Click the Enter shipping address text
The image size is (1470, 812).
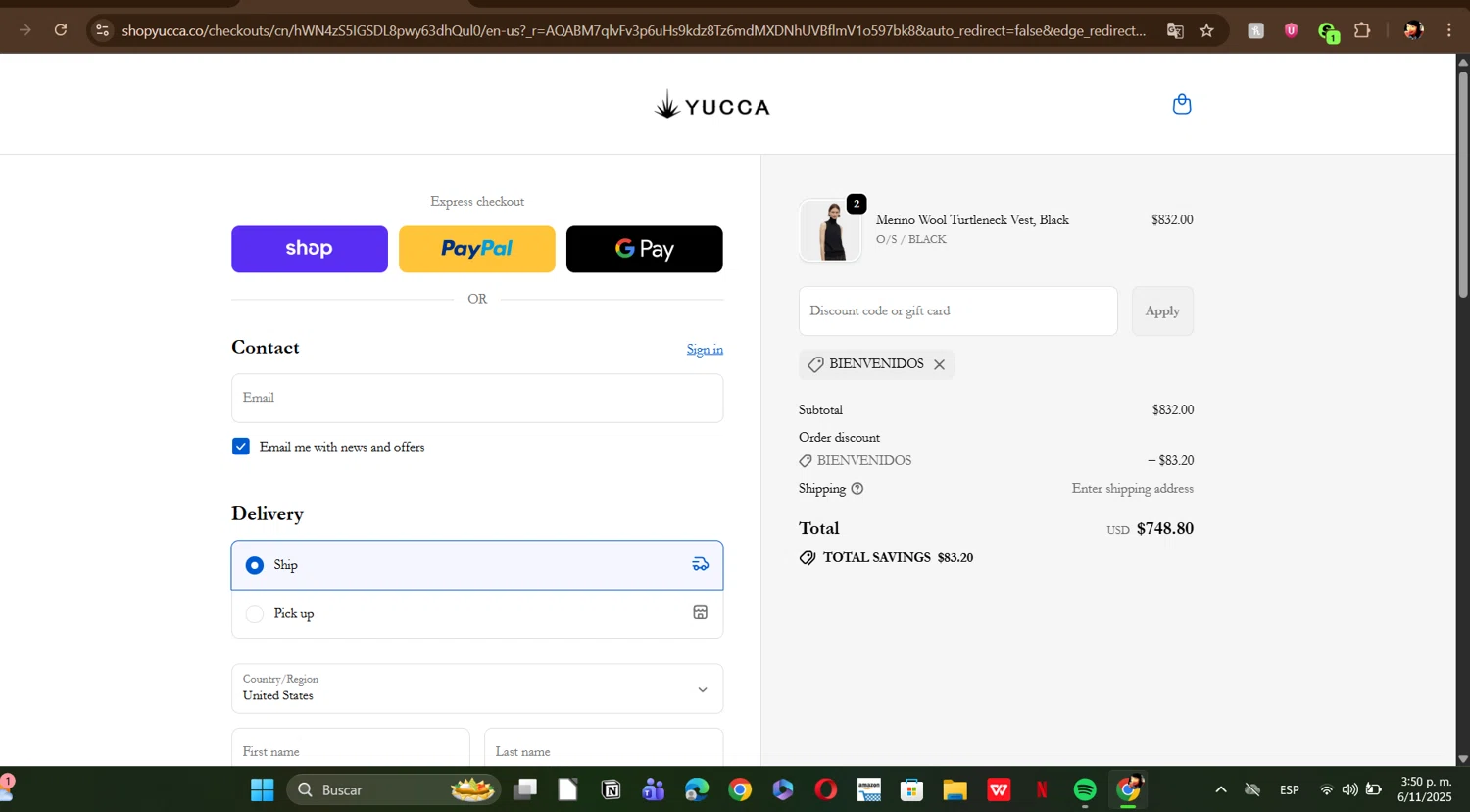click(1133, 489)
